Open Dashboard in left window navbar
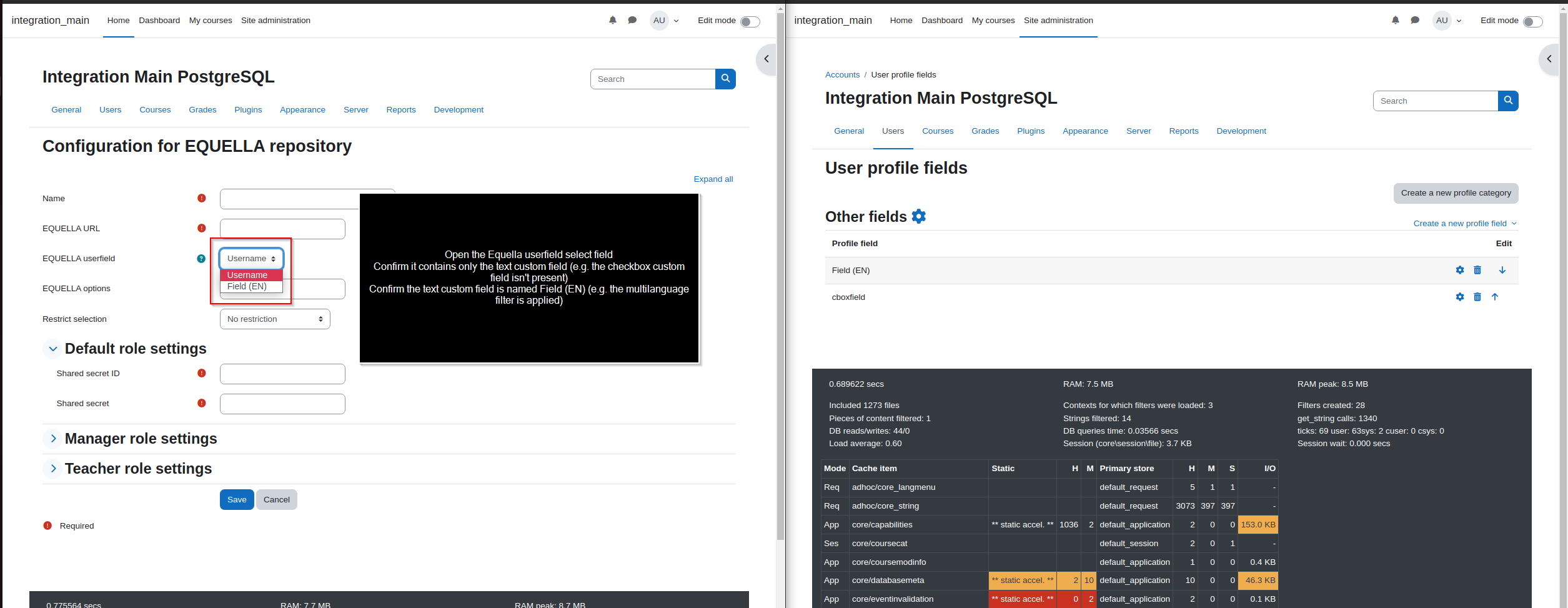1568x608 pixels. (x=159, y=21)
